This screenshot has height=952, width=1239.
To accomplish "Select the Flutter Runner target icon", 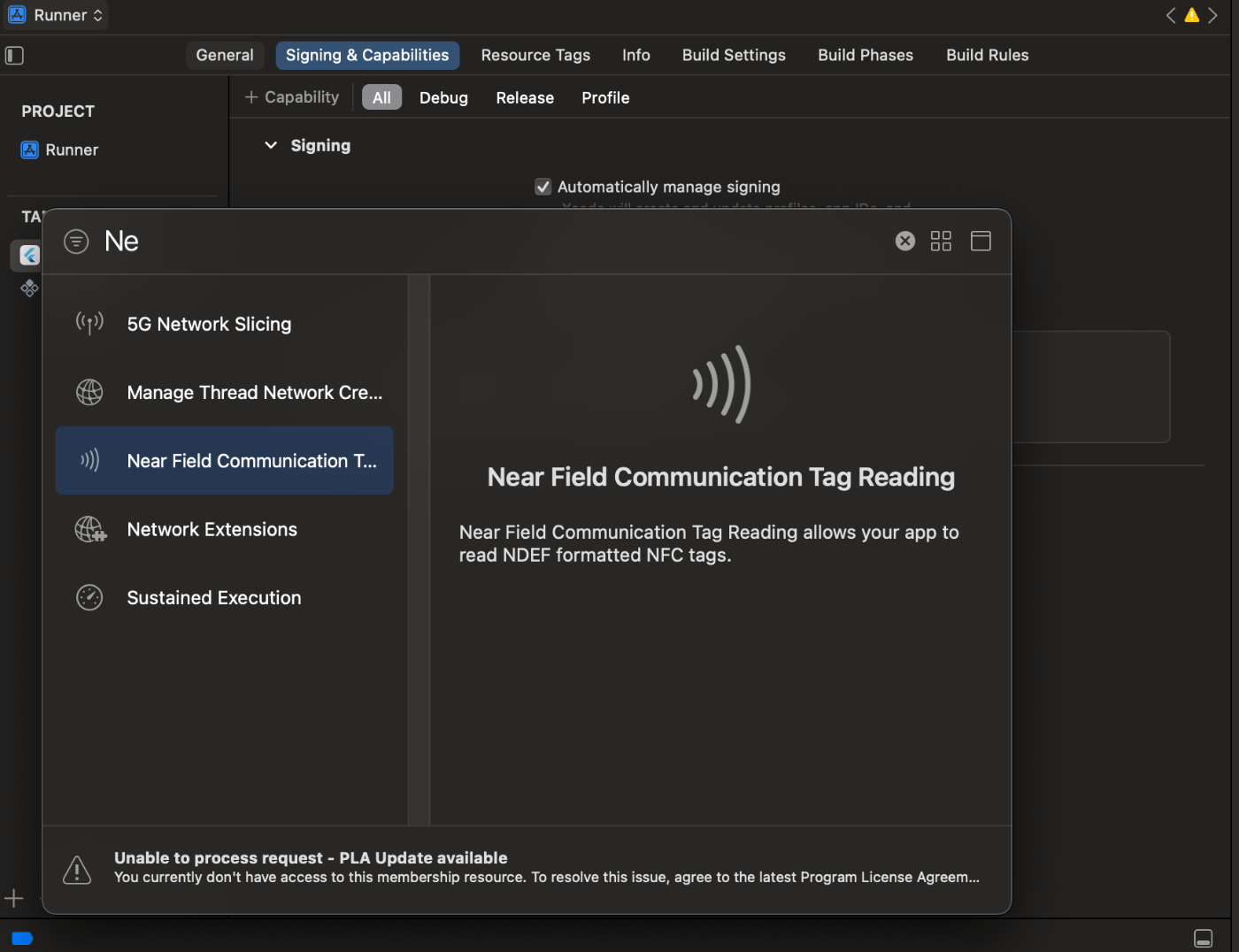I will pos(29,255).
